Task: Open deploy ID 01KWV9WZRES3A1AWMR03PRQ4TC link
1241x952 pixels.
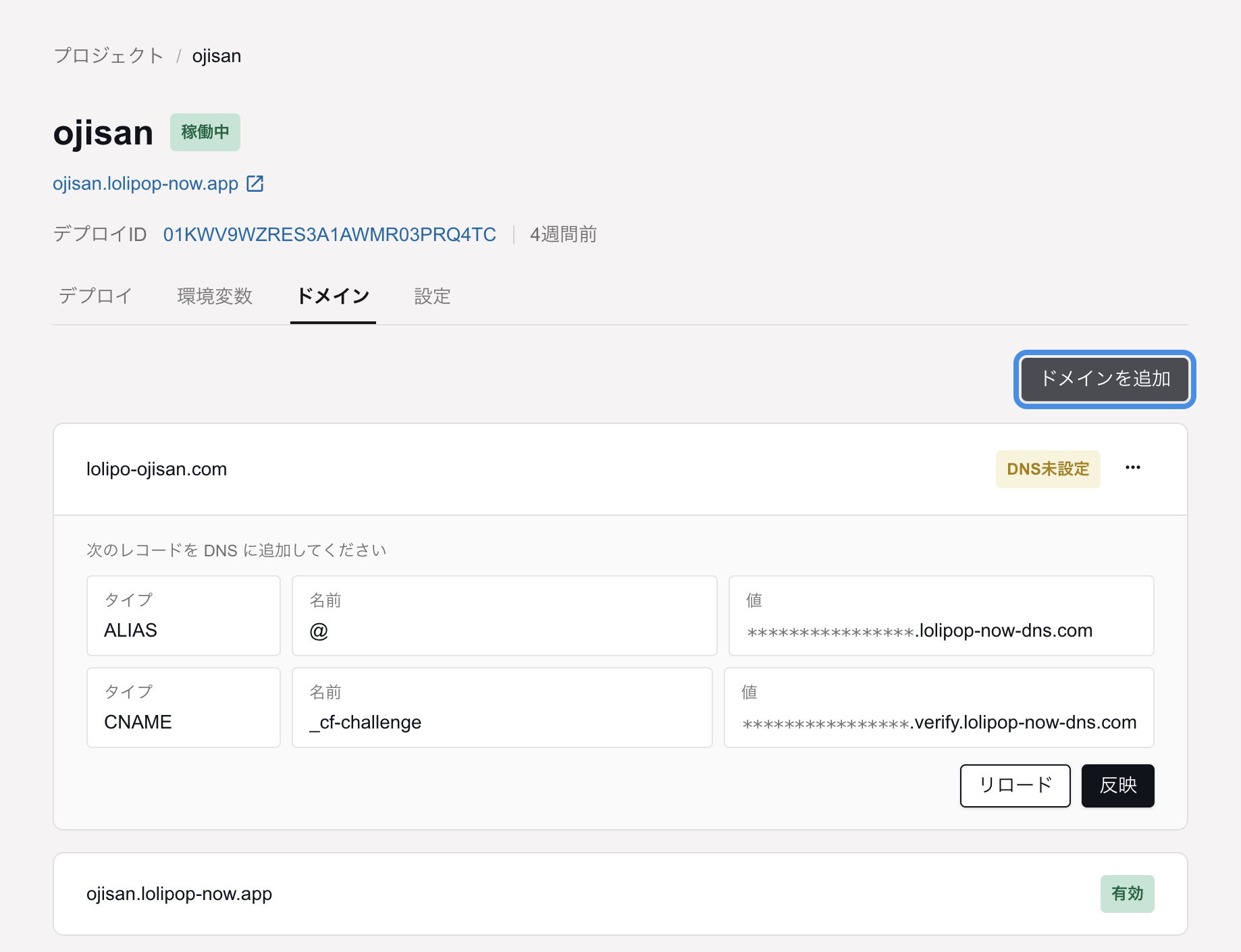Action: [329, 234]
